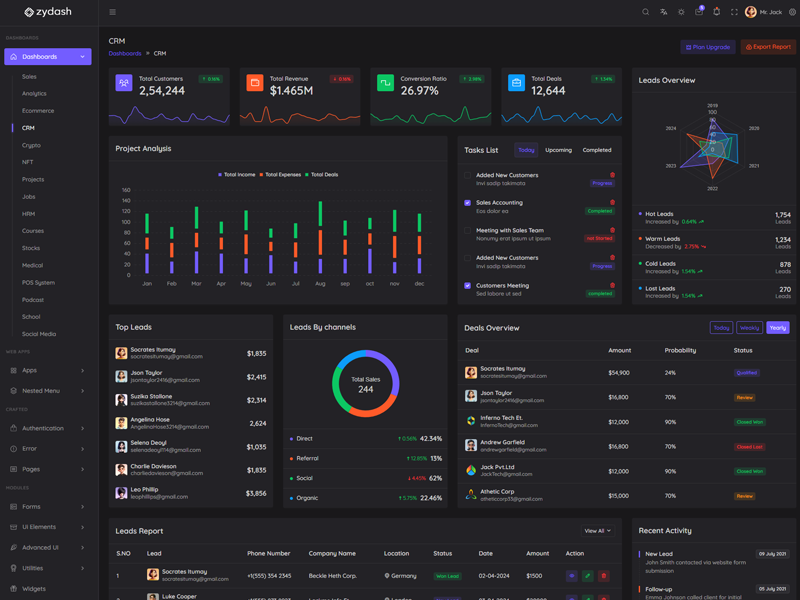Click the language translate icon
Viewport: 800px width, 600px height.
tap(663, 12)
